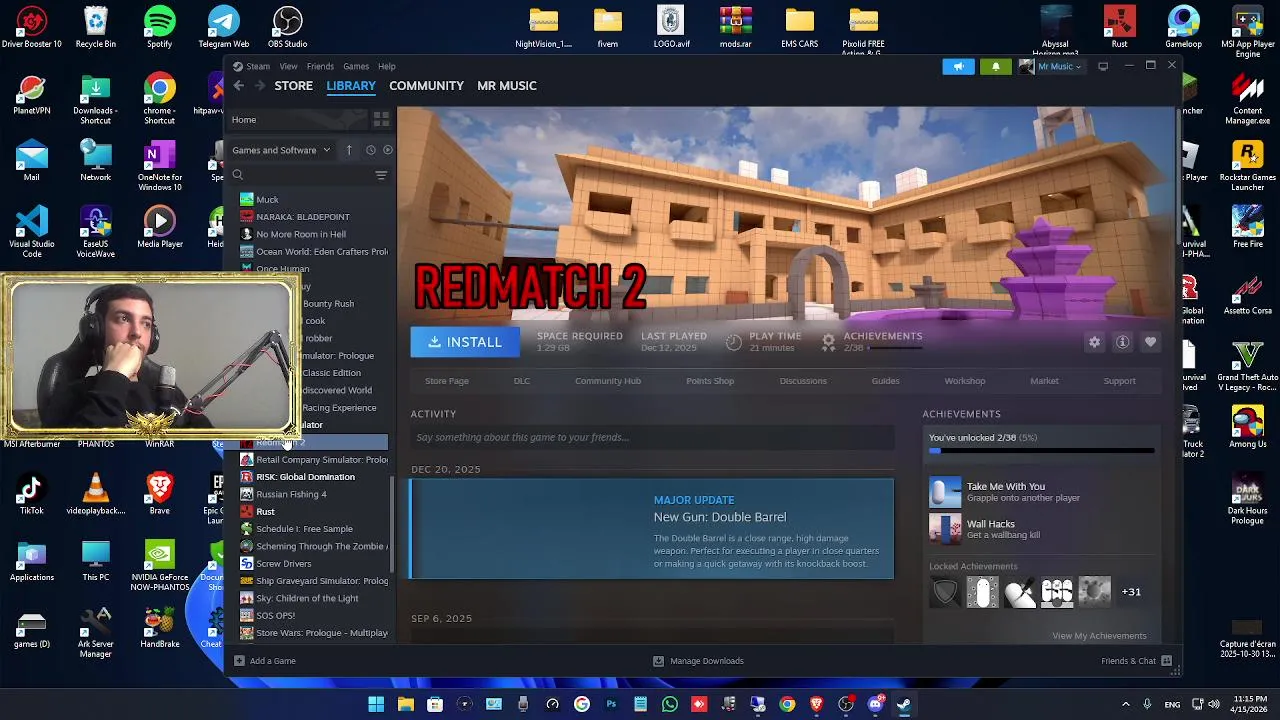Open the Double Barrel major update post
Image resolution: width=1280 pixels, height=720 pixels.
click(x=652, y=529)
